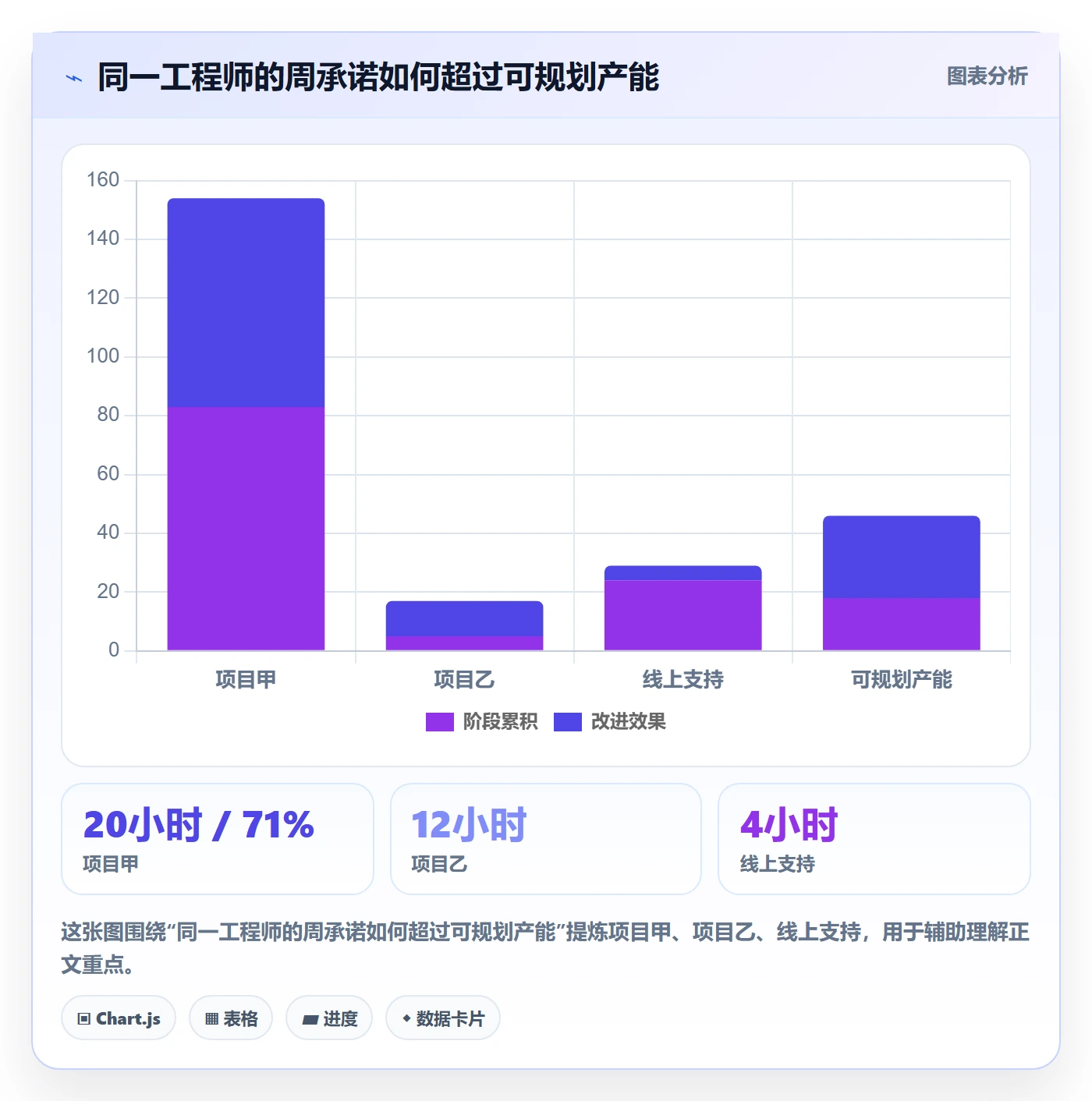Select the purple segment of the 线上支持 bar

pos(682,615)
